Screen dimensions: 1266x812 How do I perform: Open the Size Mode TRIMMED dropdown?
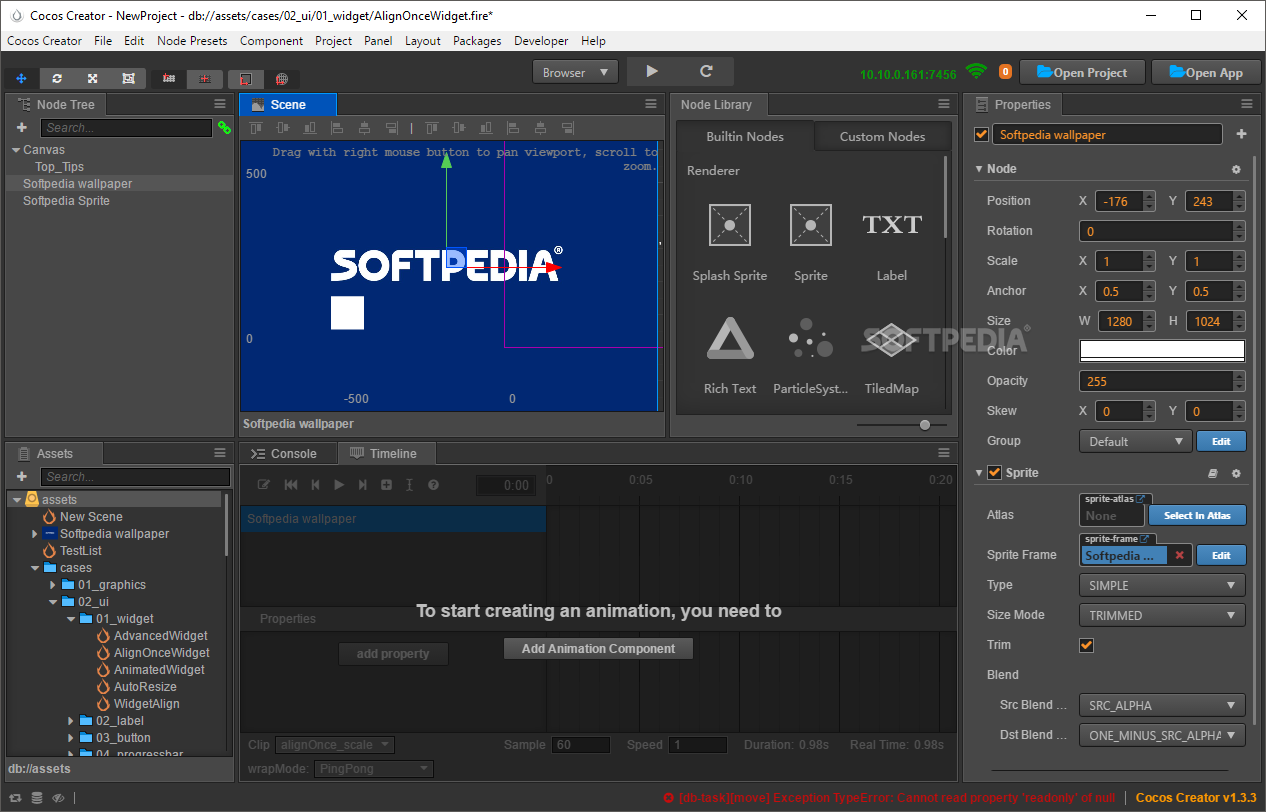pos(1162,615)
